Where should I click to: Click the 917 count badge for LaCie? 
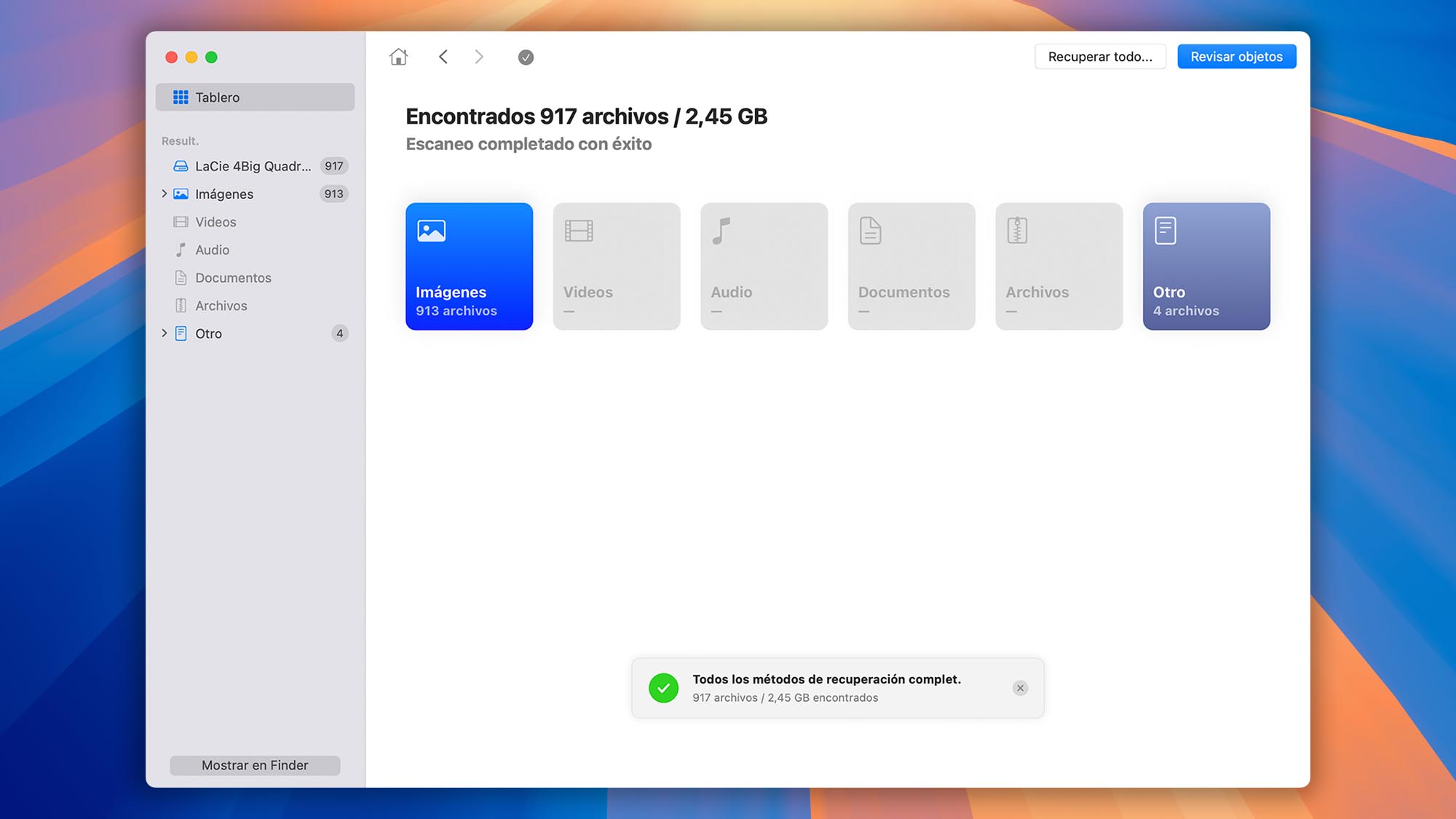pos(334,166)
